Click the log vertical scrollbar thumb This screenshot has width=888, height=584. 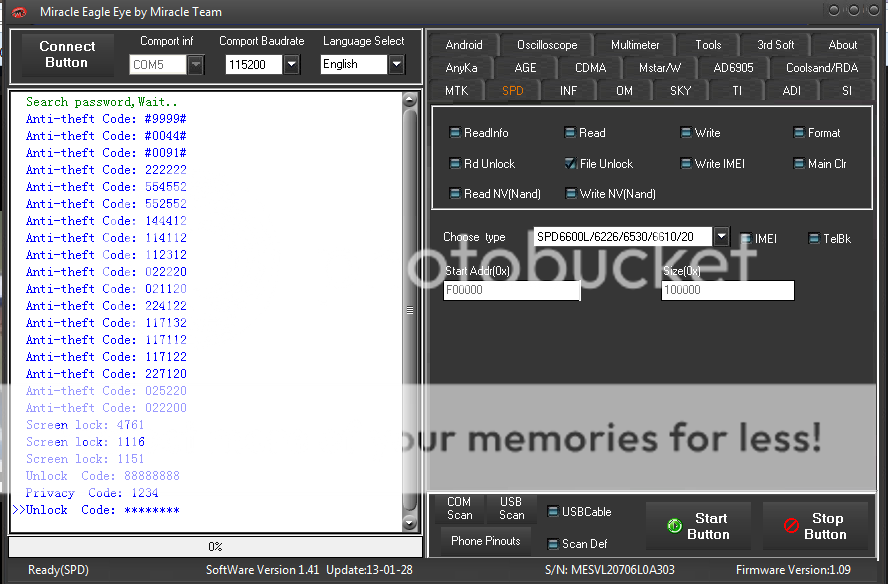[409, 309]
